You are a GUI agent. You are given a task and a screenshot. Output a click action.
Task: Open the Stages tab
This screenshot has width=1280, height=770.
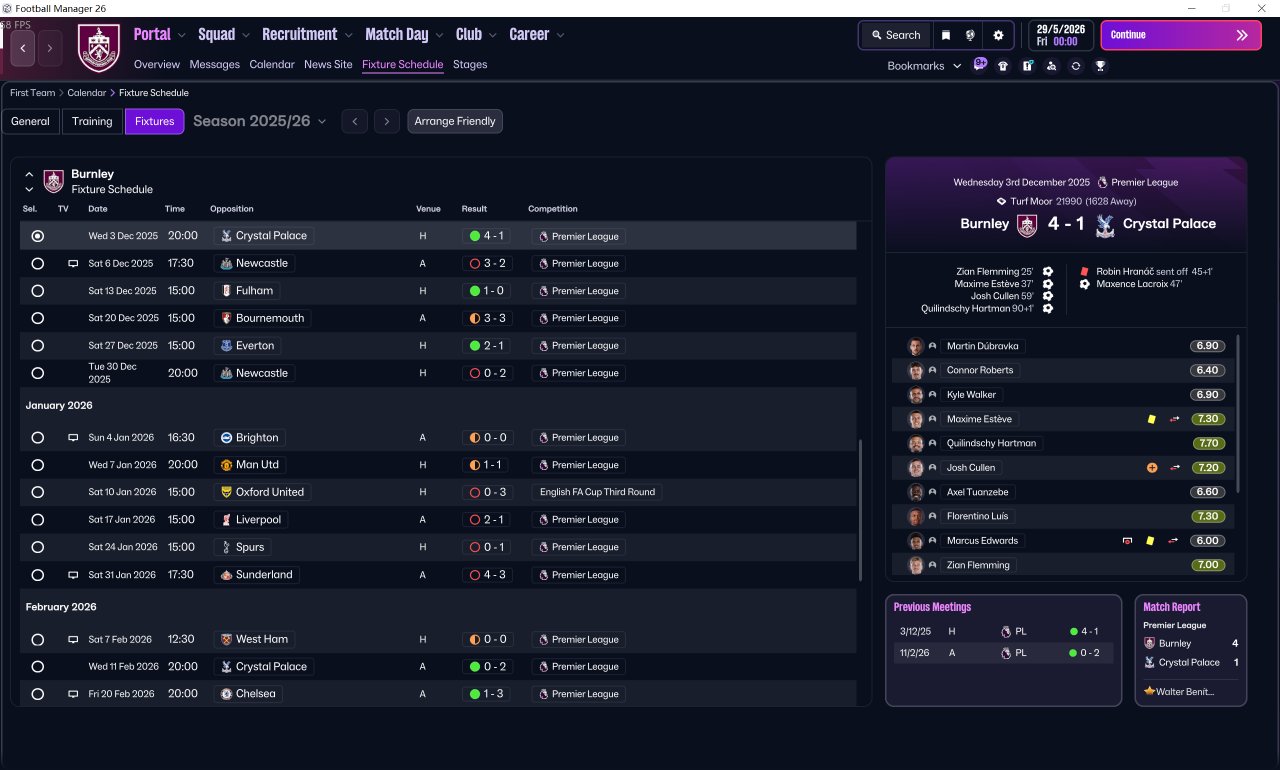(x=470, y=64)
